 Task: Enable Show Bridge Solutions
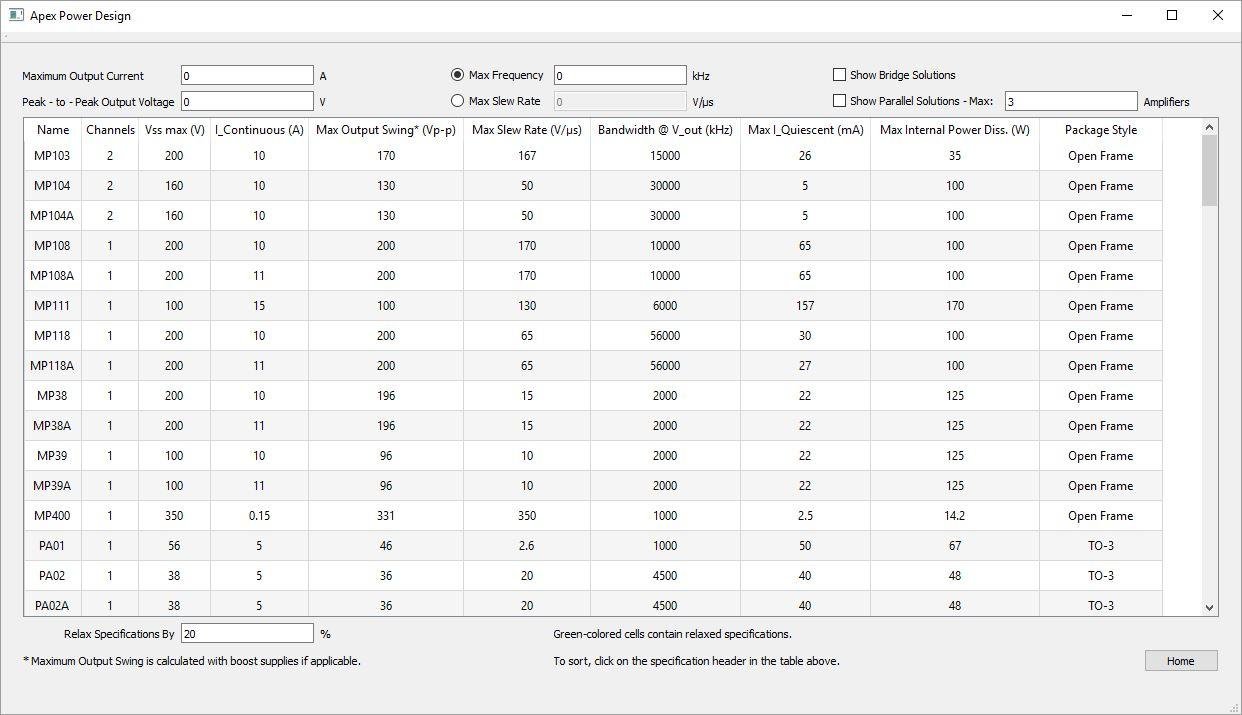839,74
